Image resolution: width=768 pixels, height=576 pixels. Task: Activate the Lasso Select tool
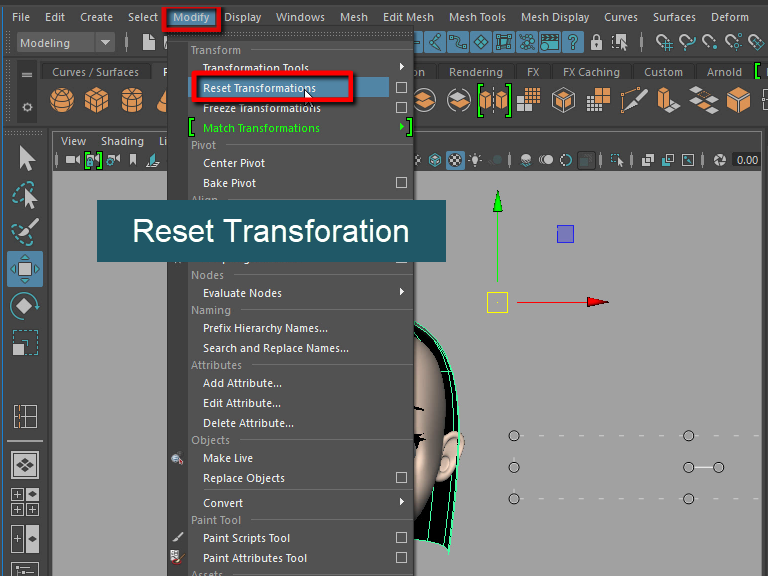coord(25,196)
